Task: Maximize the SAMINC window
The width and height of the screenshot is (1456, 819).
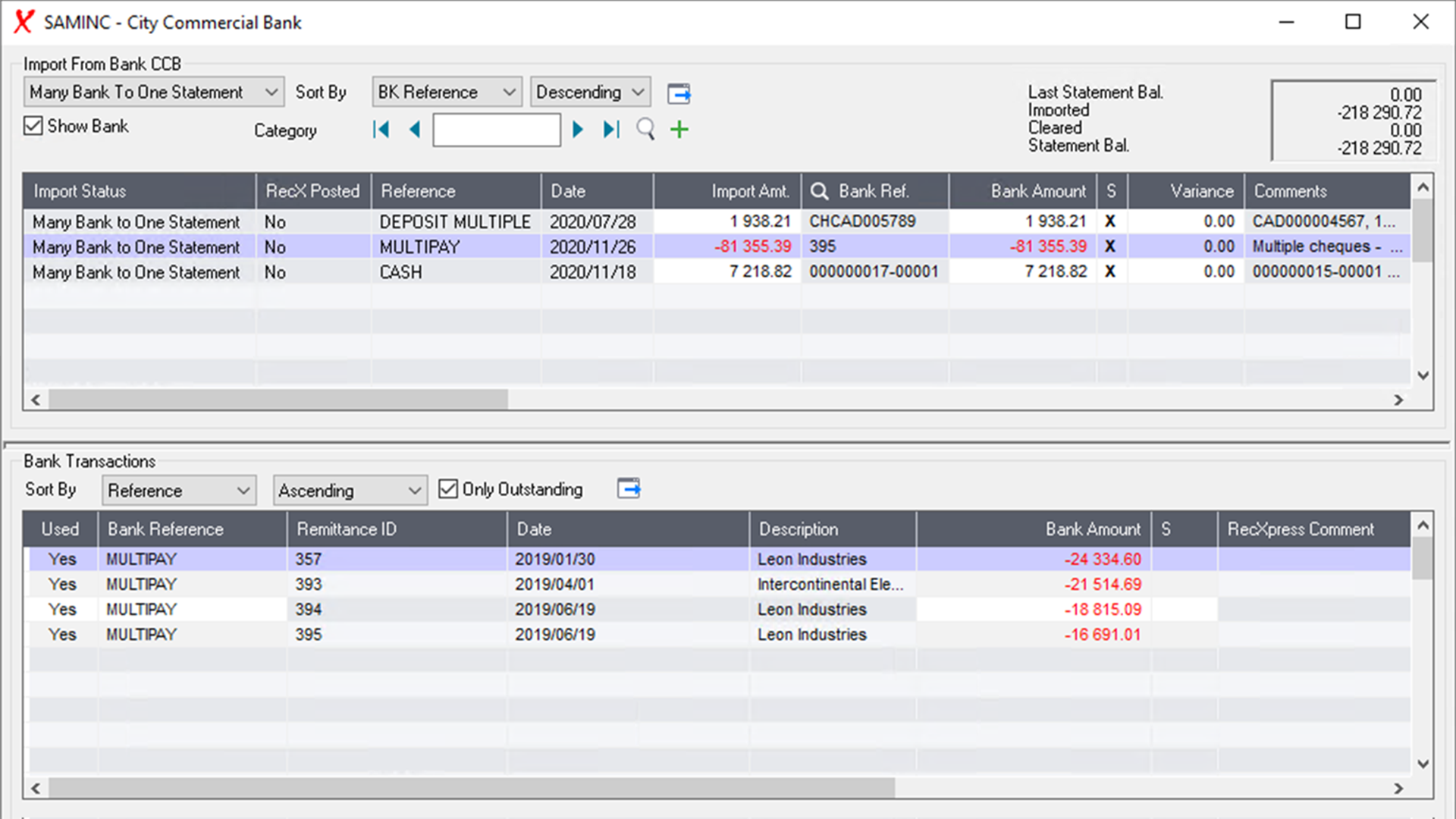Action: click(1353, 22)
